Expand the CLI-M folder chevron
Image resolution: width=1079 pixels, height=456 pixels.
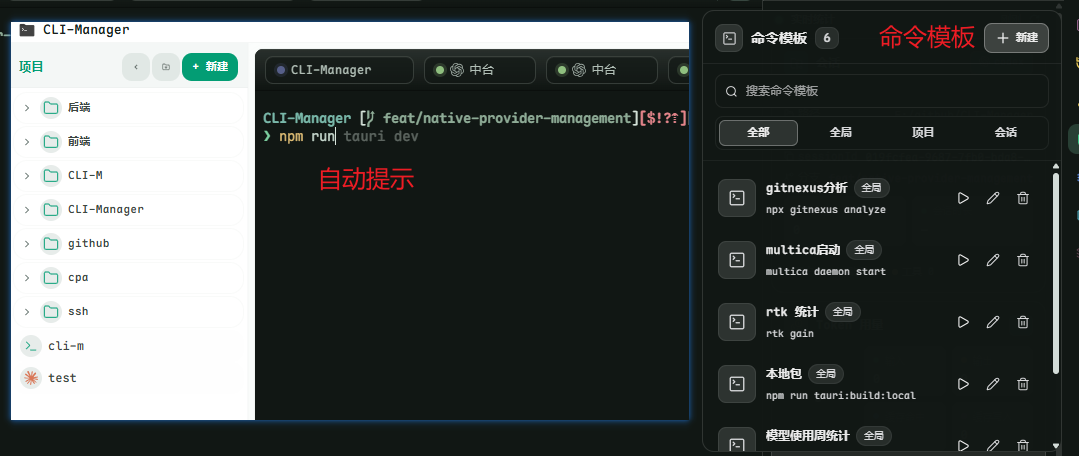[27, 175]
